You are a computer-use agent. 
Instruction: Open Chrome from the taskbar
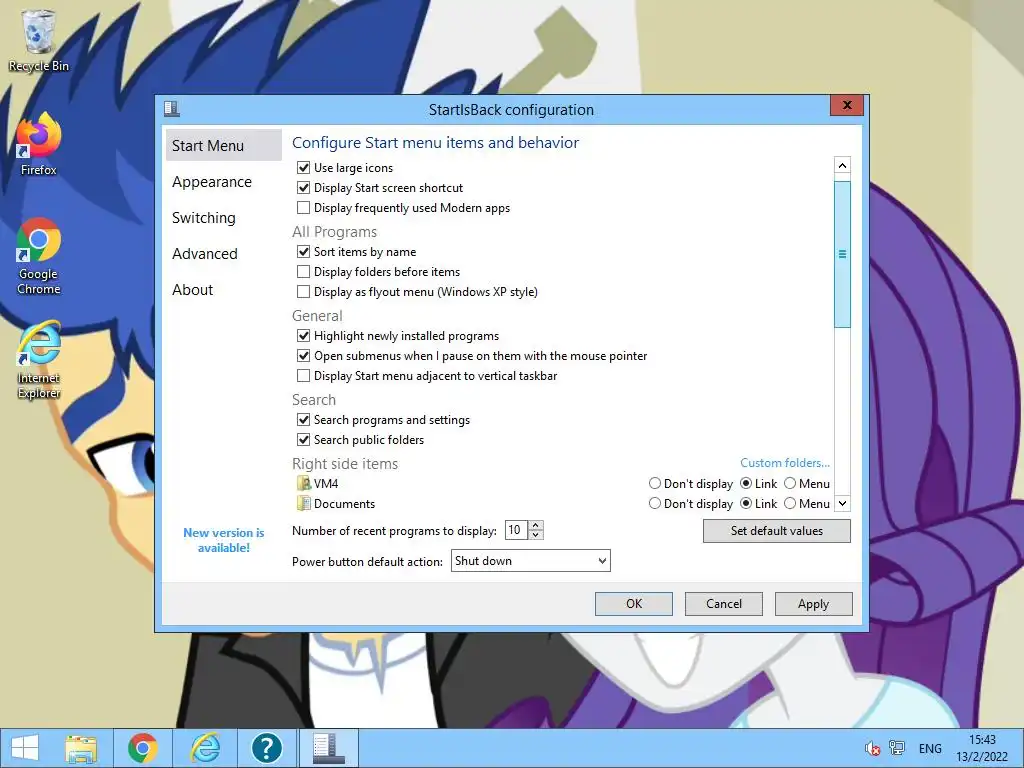(142, 748)
